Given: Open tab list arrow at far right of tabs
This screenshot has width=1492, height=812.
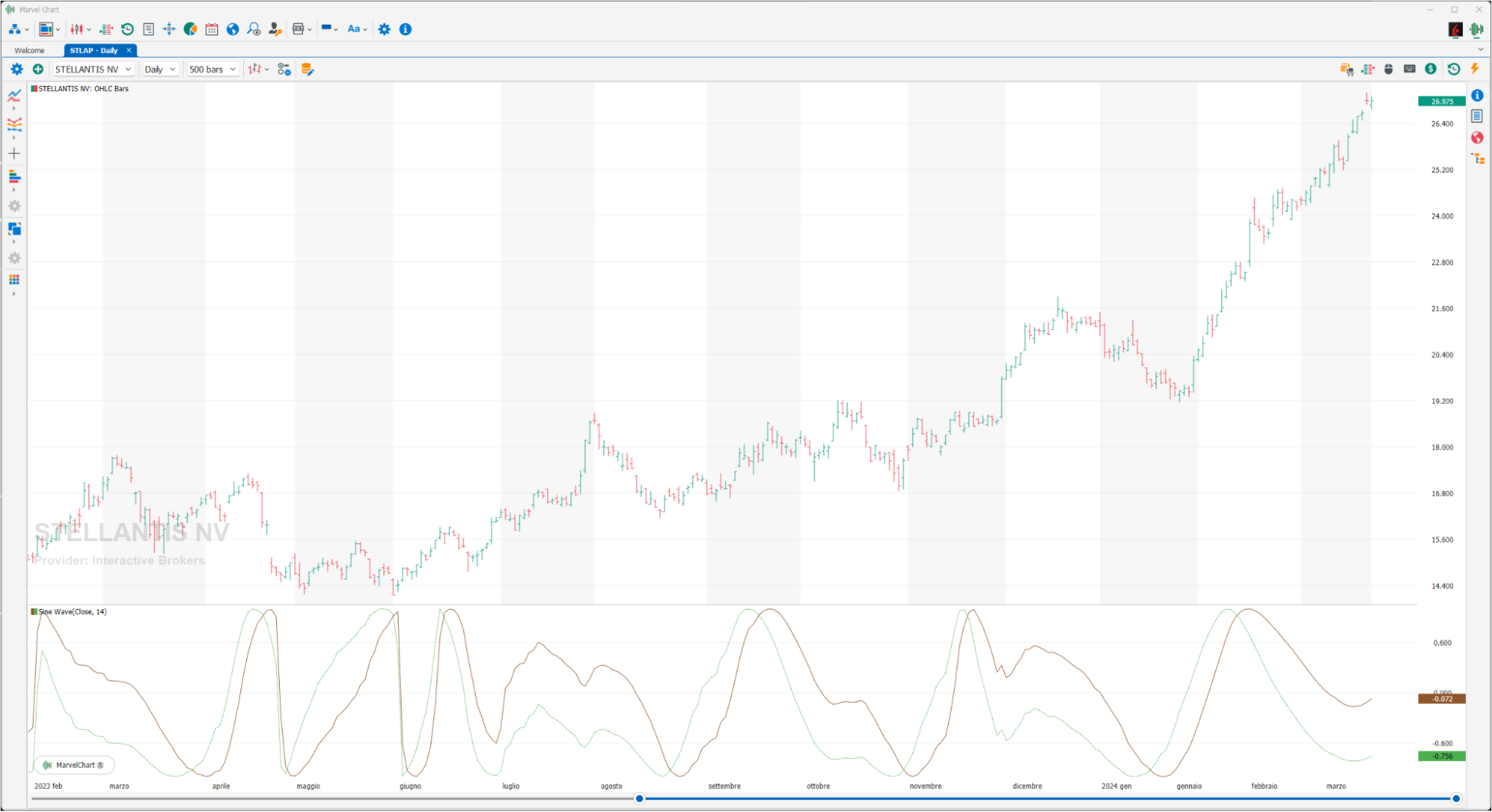Looking at the screenshot, I should (x=1481, y=50).
